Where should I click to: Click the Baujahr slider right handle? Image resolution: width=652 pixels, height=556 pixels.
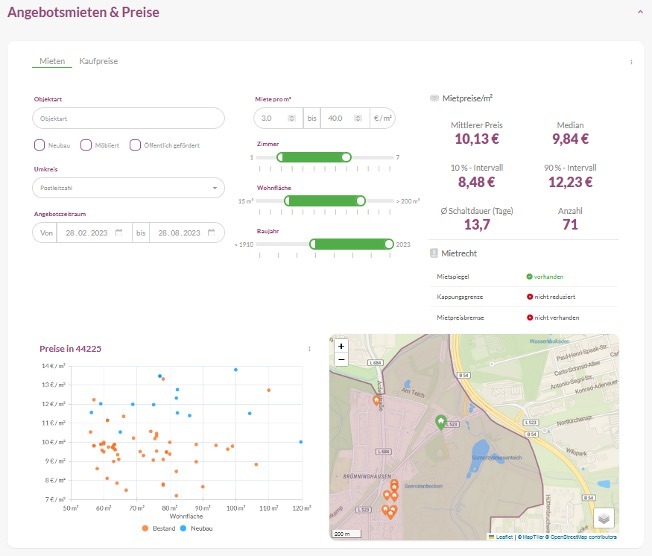click(389, 244)
